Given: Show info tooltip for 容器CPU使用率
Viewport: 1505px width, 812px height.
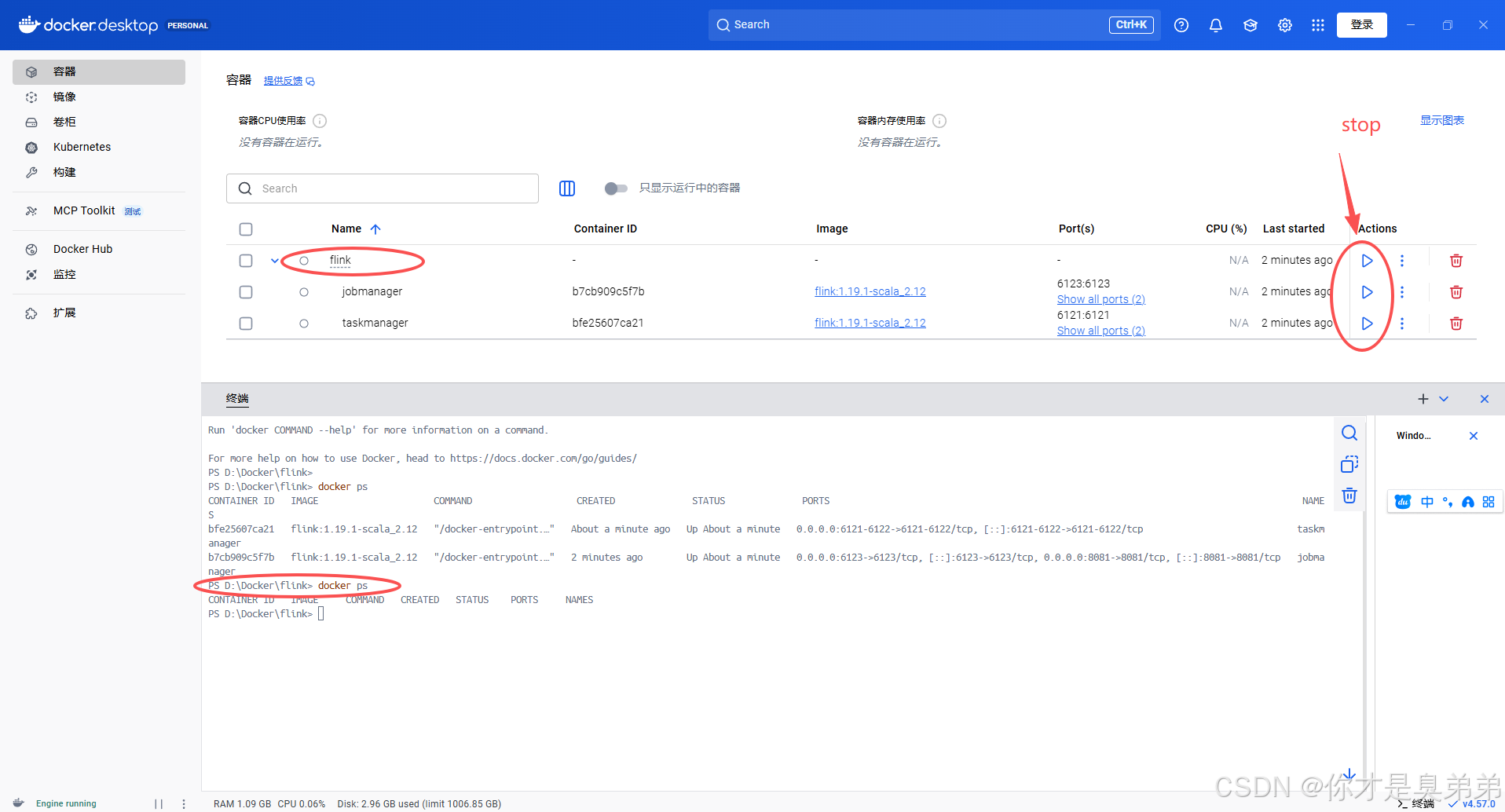Looking at the screenshot, I should [320, 121].
